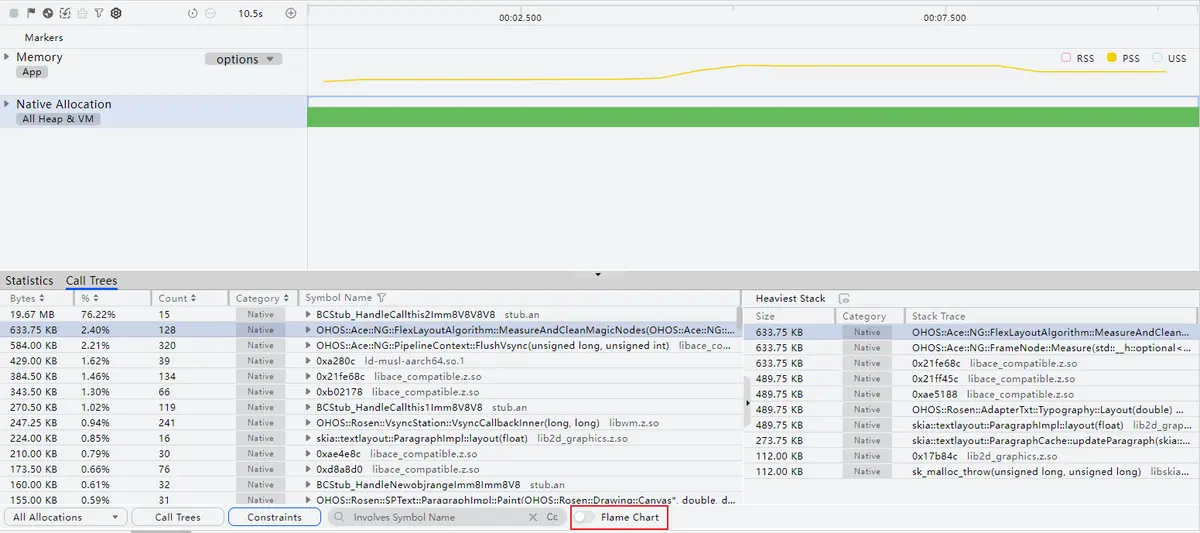
Task: Click the dark round globe toolbar icon
Action: [47, 13]
